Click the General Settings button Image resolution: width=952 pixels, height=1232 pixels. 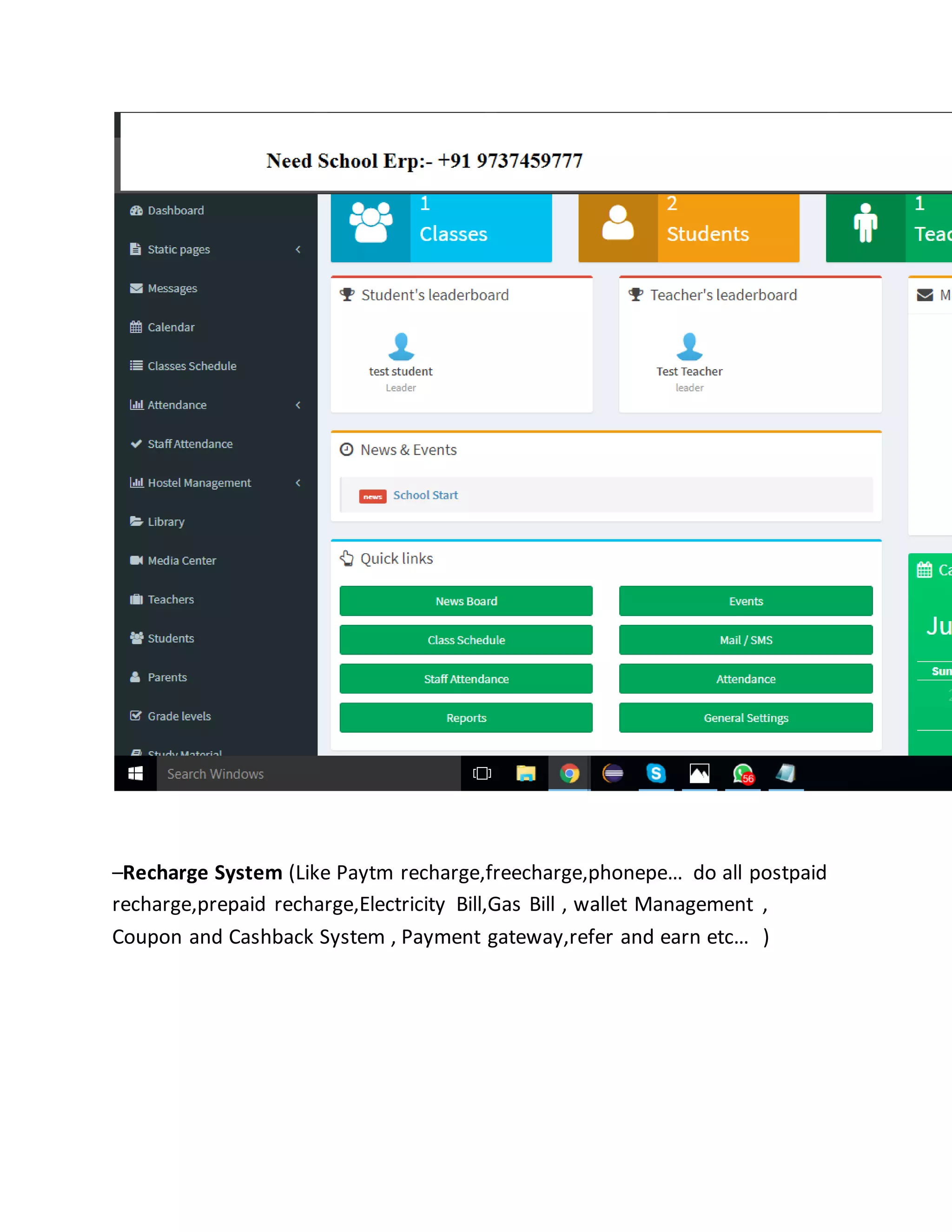click(746, 718)
